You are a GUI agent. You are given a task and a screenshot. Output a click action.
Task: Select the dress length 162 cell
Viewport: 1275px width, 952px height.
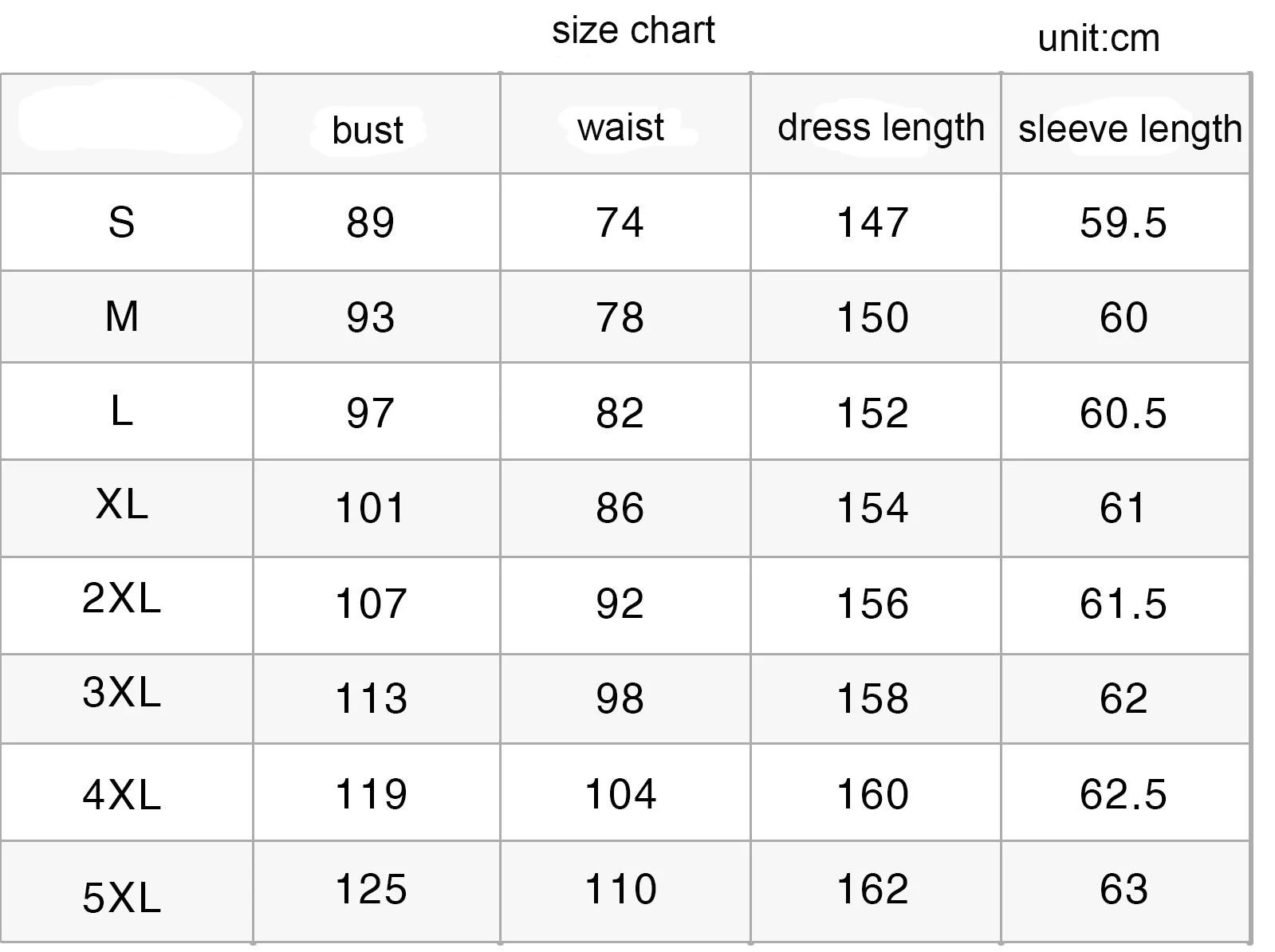pyautogui.click(x=872, y=889)
